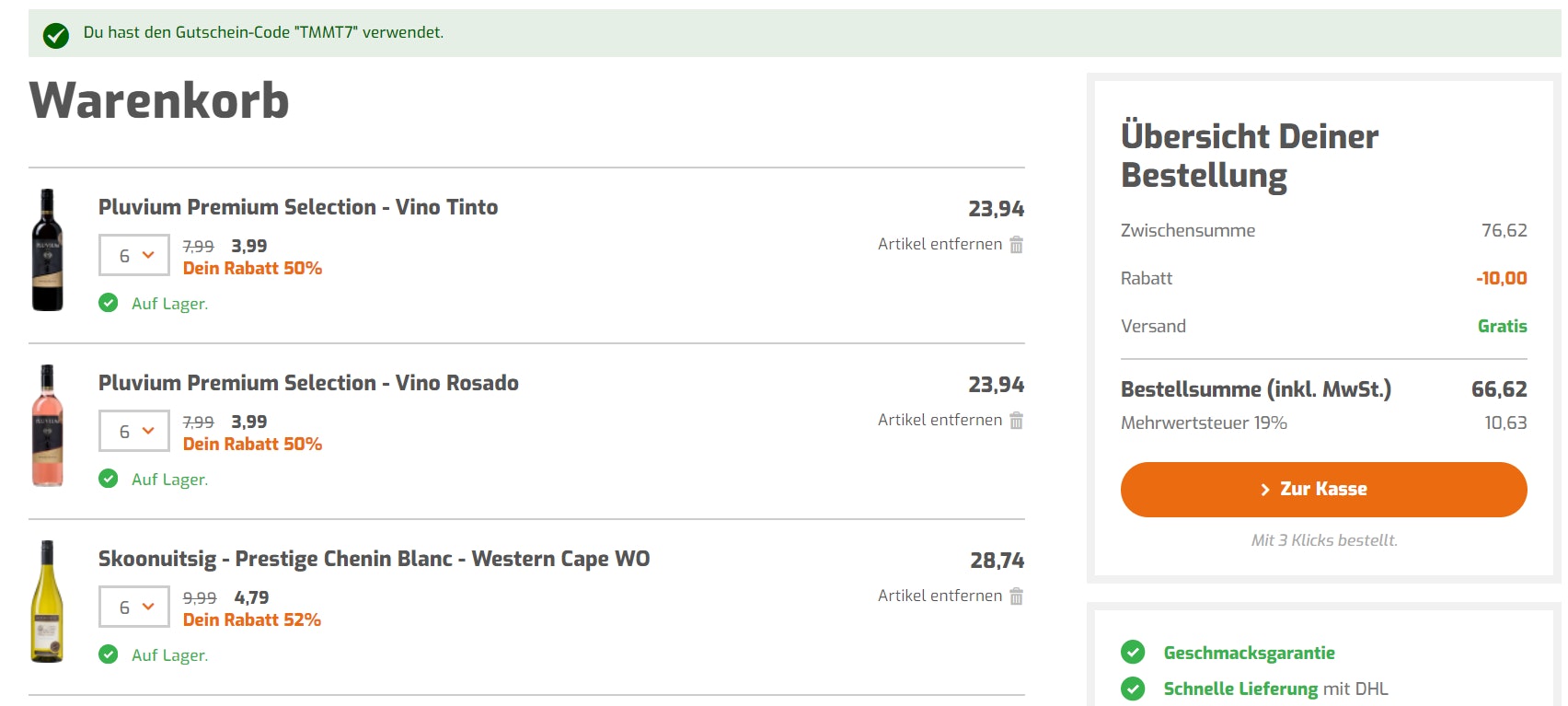Click the Vino Tinto bottle thumbnail
Viewport: 1568px width, 706px height.
[x=48, y=250]
